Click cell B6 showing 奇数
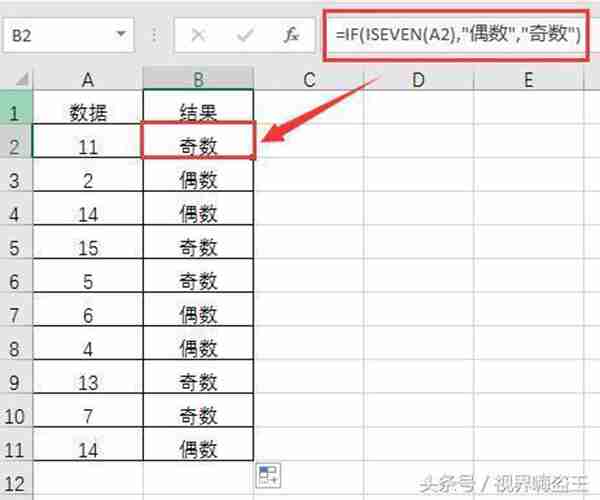The width and height of the screenshot is (600, 500). pyautogui.click(x=198, y=276)
